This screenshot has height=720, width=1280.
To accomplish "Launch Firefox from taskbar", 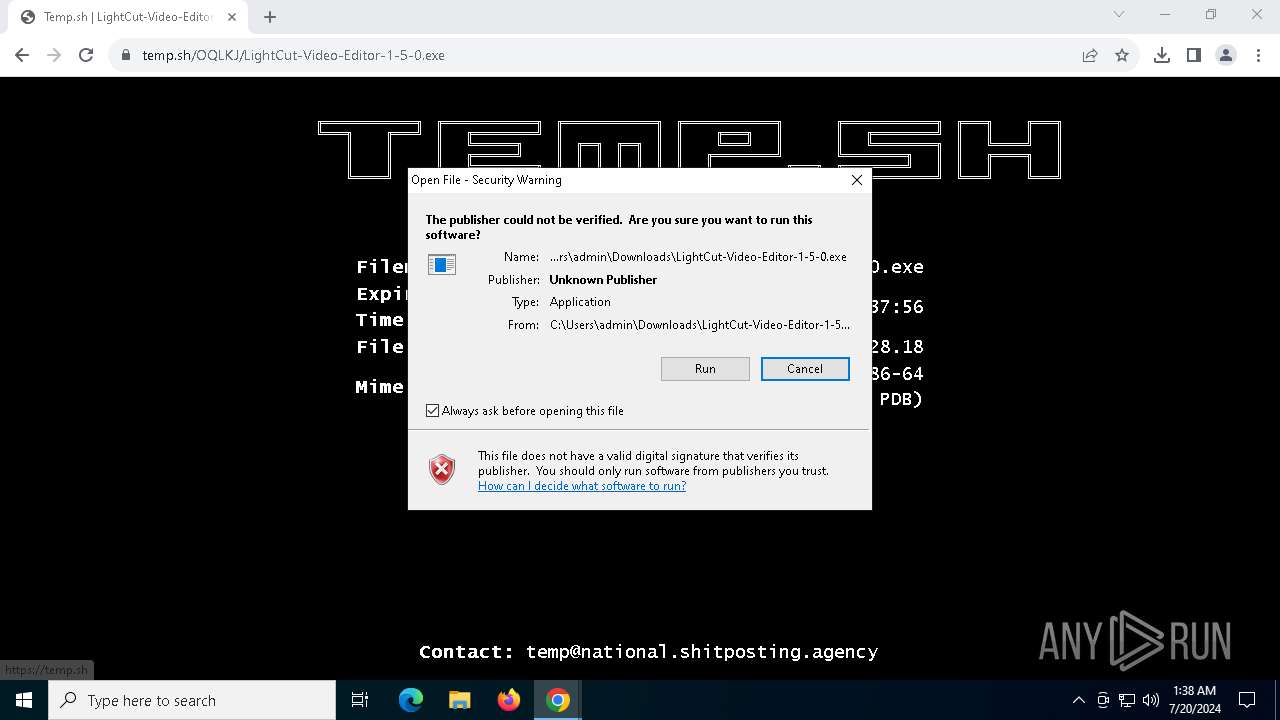I will (x=509, y=700).
